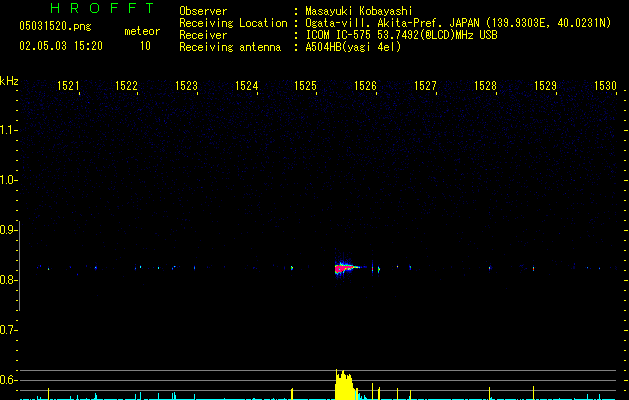
Task: Click the 0.8 kHz frequency label
Action: click(x=8, y=280)
